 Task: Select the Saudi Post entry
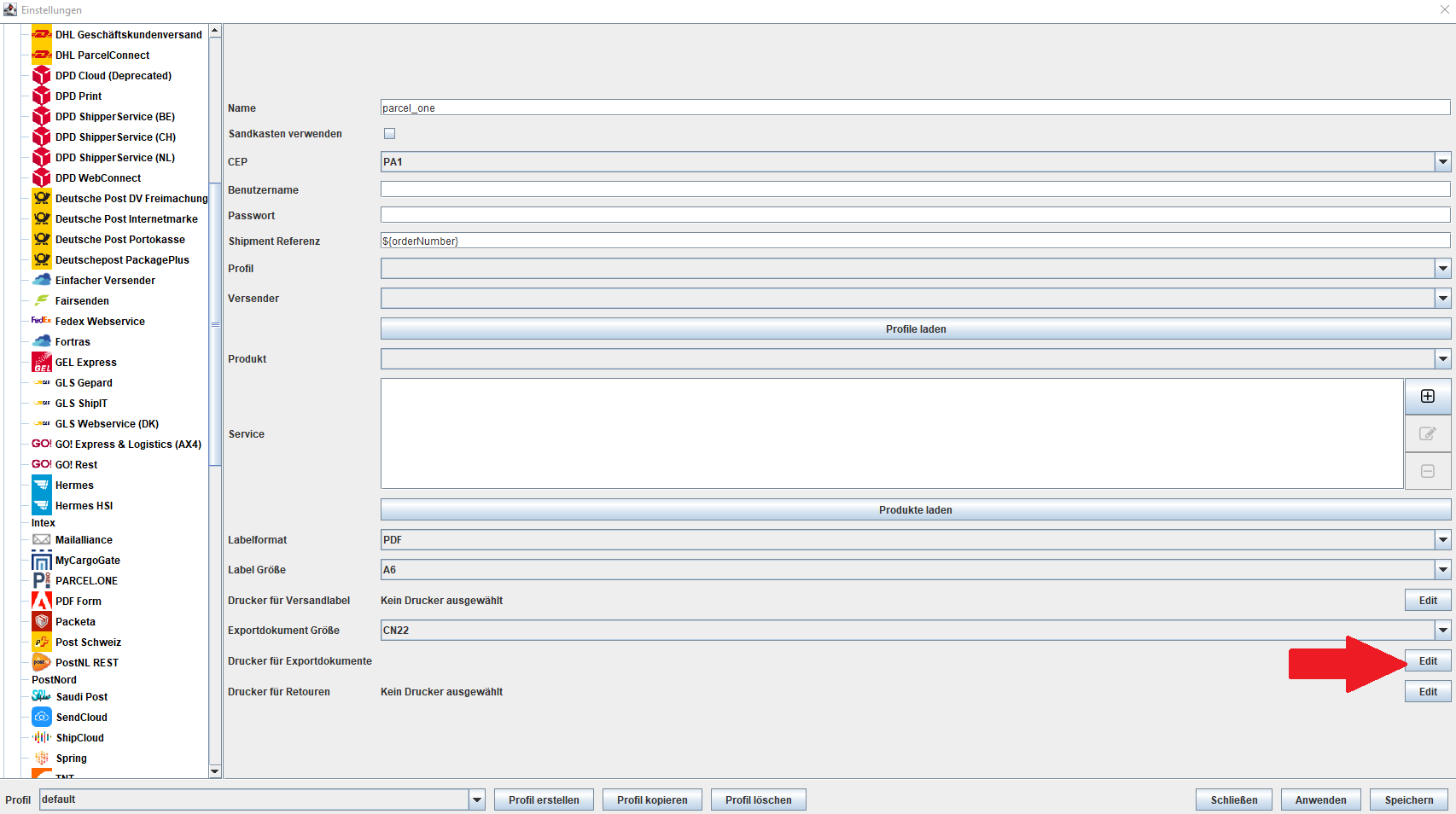(81, 697)
